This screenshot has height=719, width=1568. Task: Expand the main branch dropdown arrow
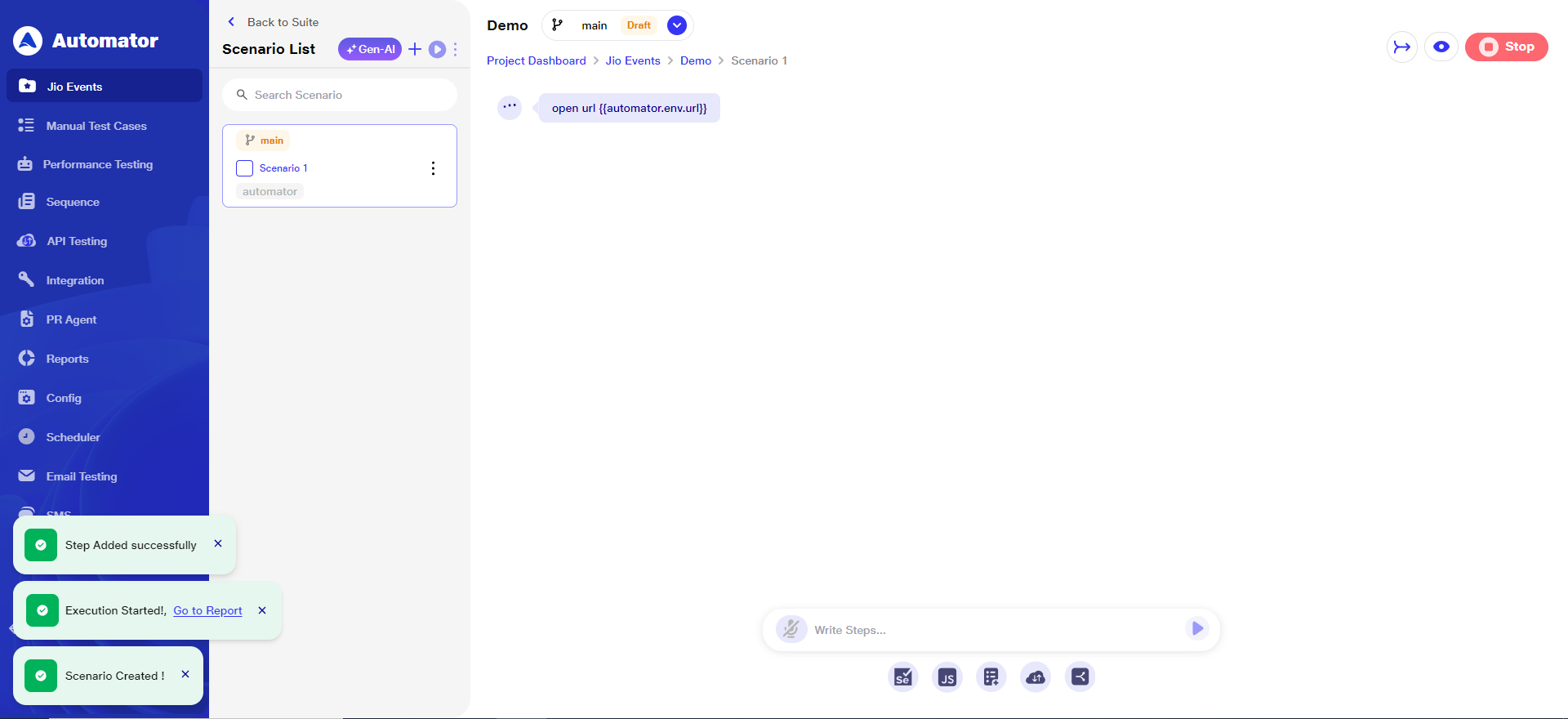676,25
